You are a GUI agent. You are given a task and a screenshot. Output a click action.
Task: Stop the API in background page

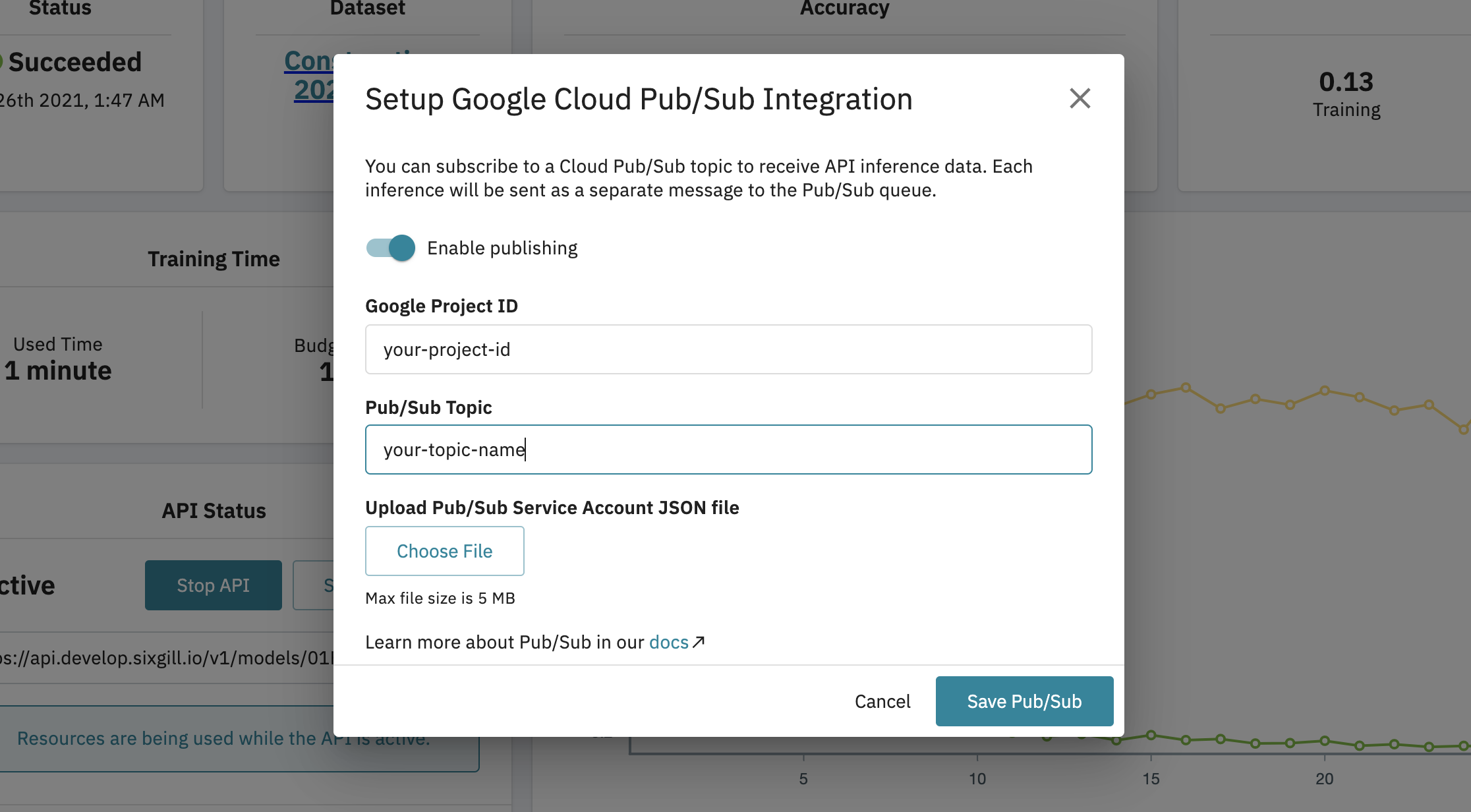coord(213,585)
